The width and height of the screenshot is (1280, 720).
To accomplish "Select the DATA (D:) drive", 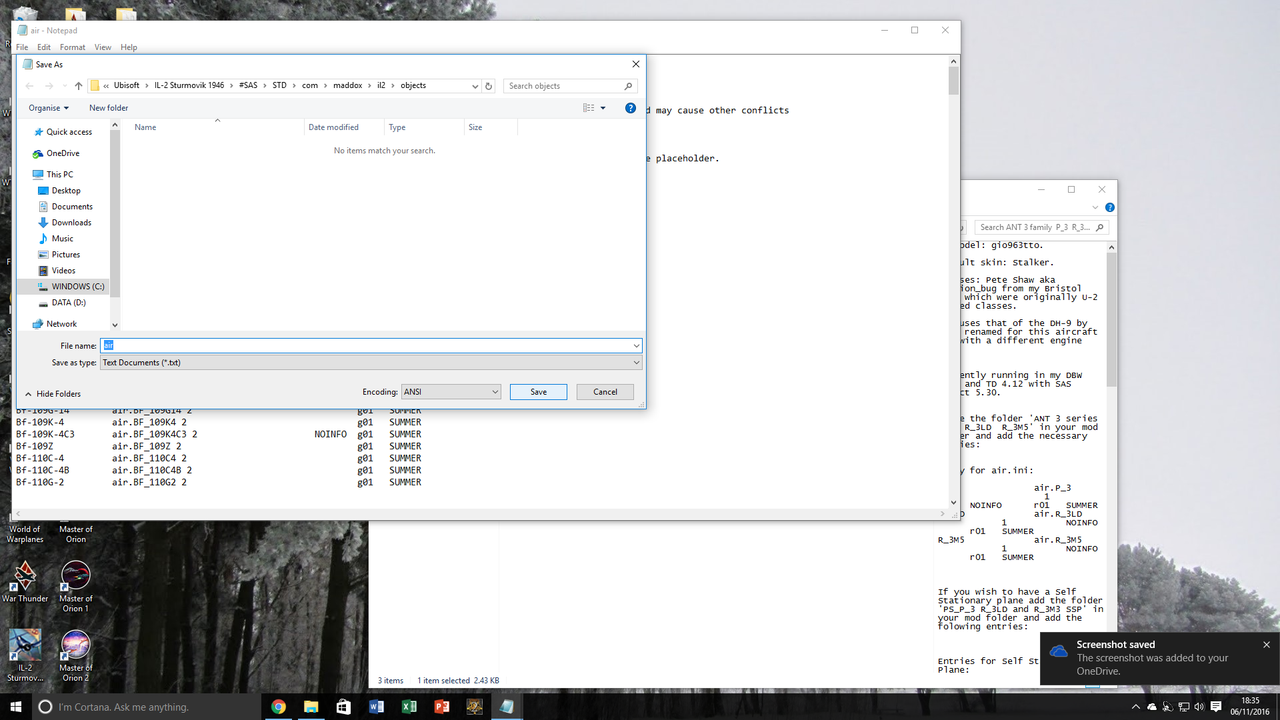I will 68,302.
